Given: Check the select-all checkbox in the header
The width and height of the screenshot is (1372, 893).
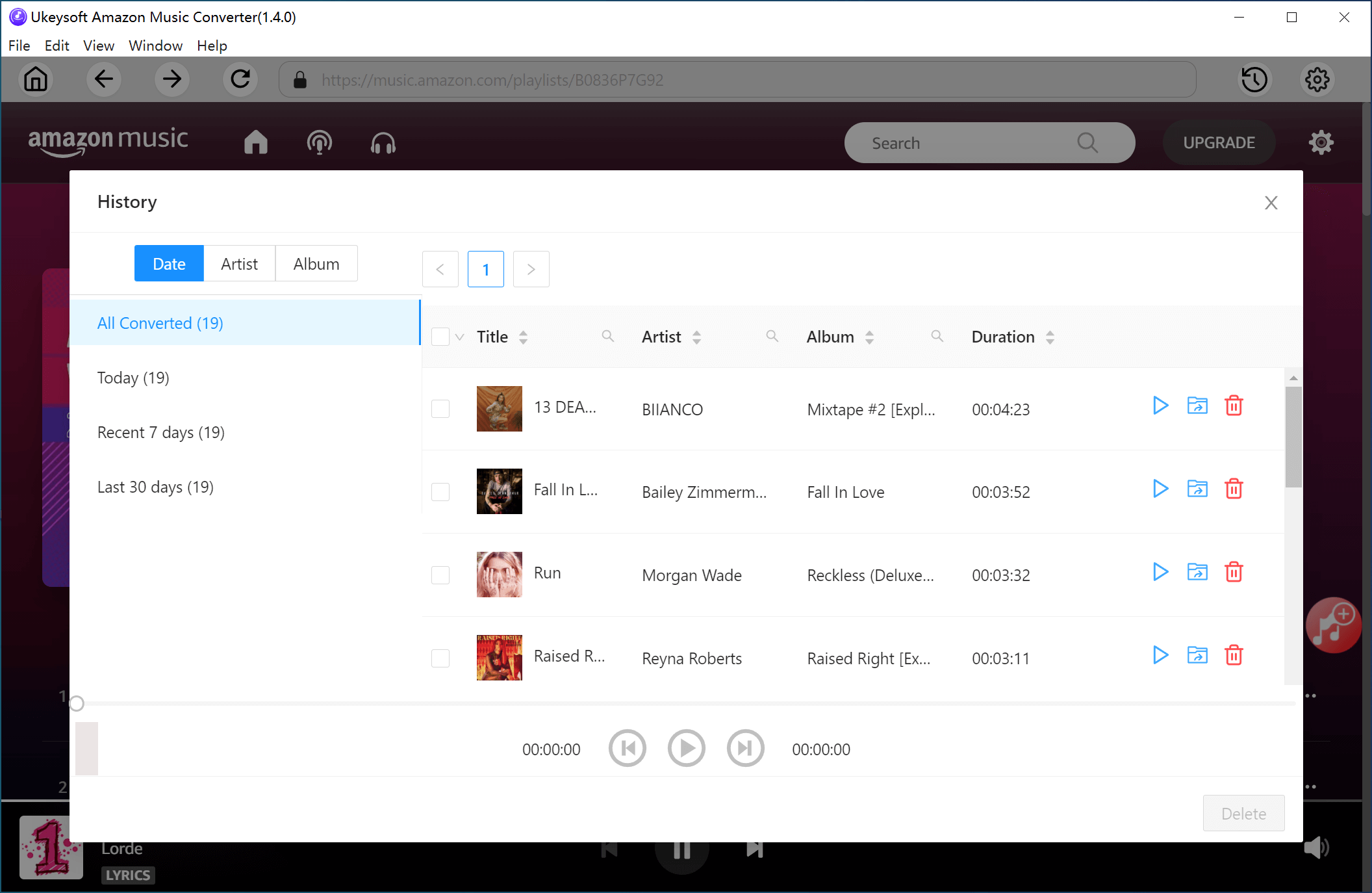Looking at the screenshot, I should (x=442, y=336).
